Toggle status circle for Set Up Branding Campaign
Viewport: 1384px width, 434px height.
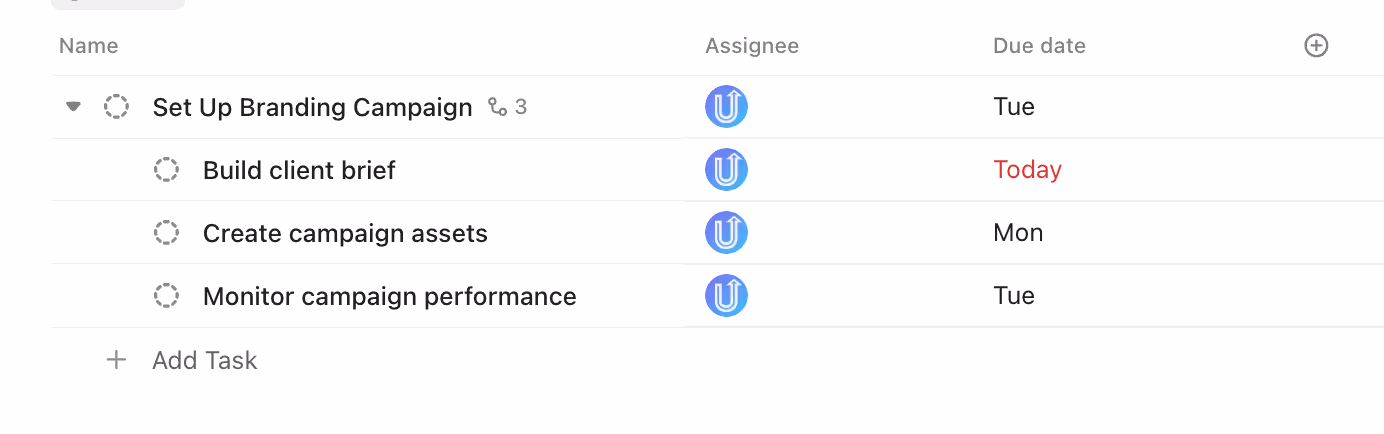coord(117,107)
